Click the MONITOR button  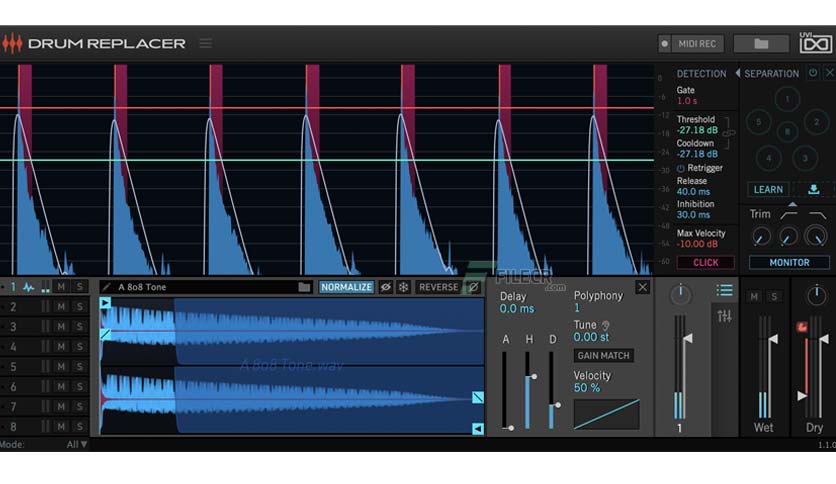(x=789, y=262)
